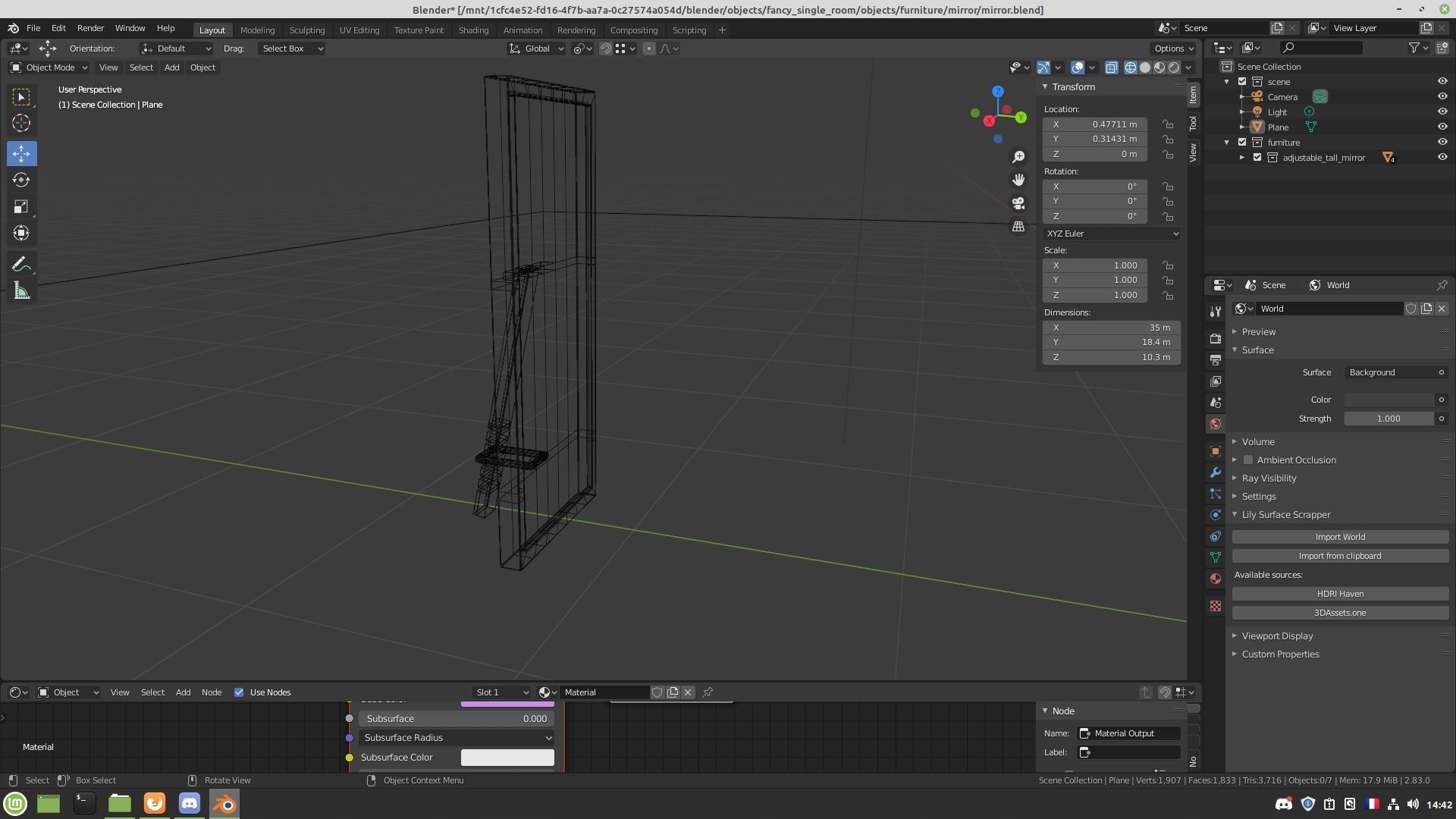Viewport: 1456px width, 819px height.
Task: Open the XYZ Euler rotation mode dropdown
Action: point(1112,234)
